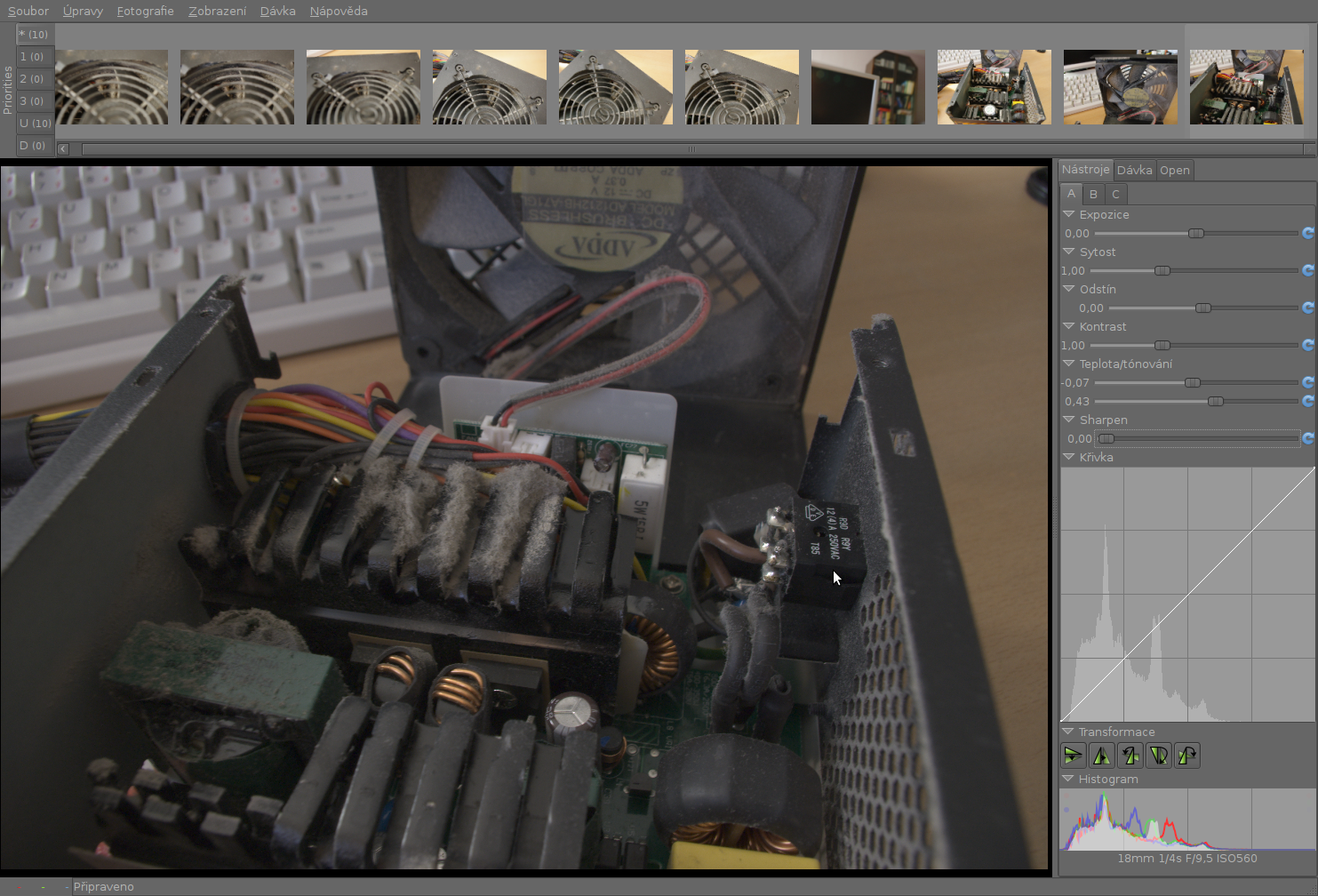Image resolution: width=1318 pixels, height=896 pixels.
Task: Collapse the Odstín section
Action: point(1069,289)
